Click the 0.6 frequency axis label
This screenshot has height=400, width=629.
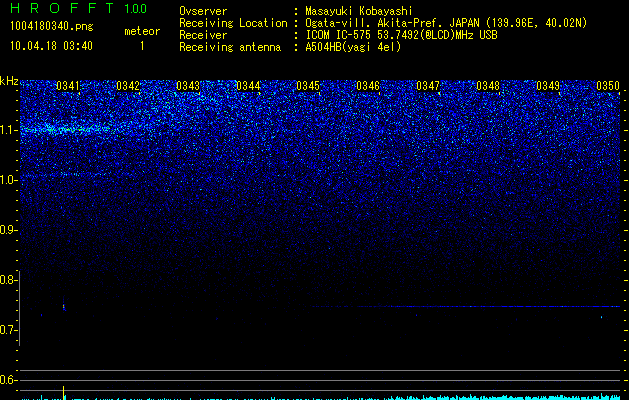[x=9, y=380]
